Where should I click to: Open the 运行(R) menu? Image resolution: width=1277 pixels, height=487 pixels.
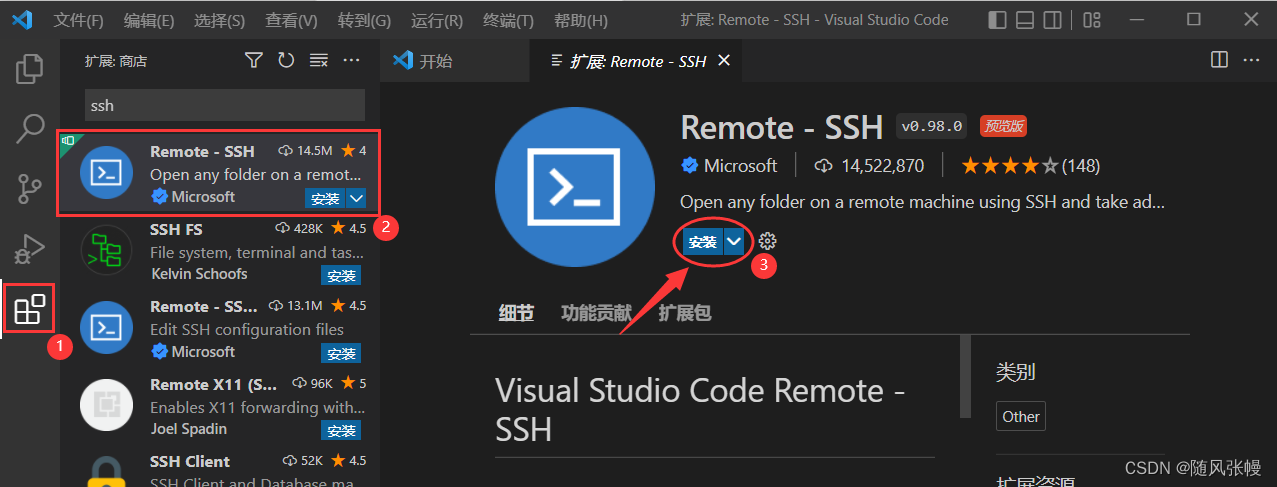[x=437, y=20]
